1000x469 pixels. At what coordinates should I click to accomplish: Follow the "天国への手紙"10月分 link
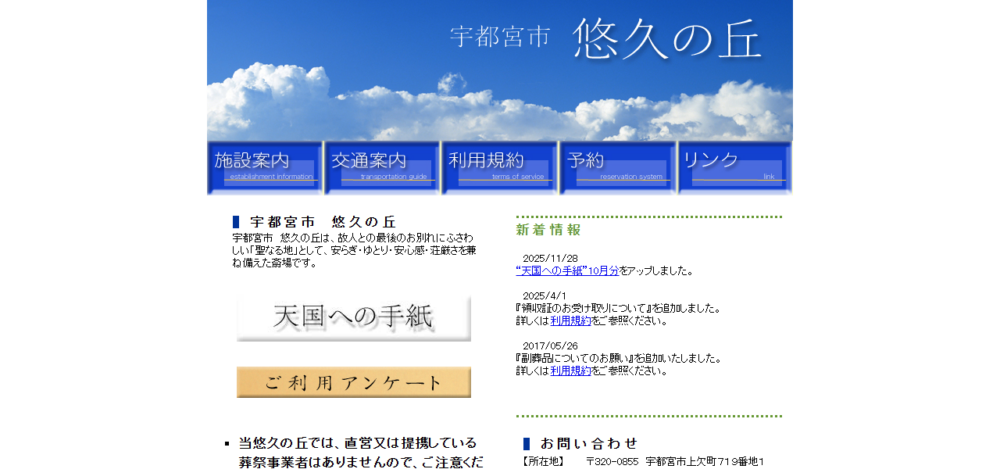[x=567, y=271]
